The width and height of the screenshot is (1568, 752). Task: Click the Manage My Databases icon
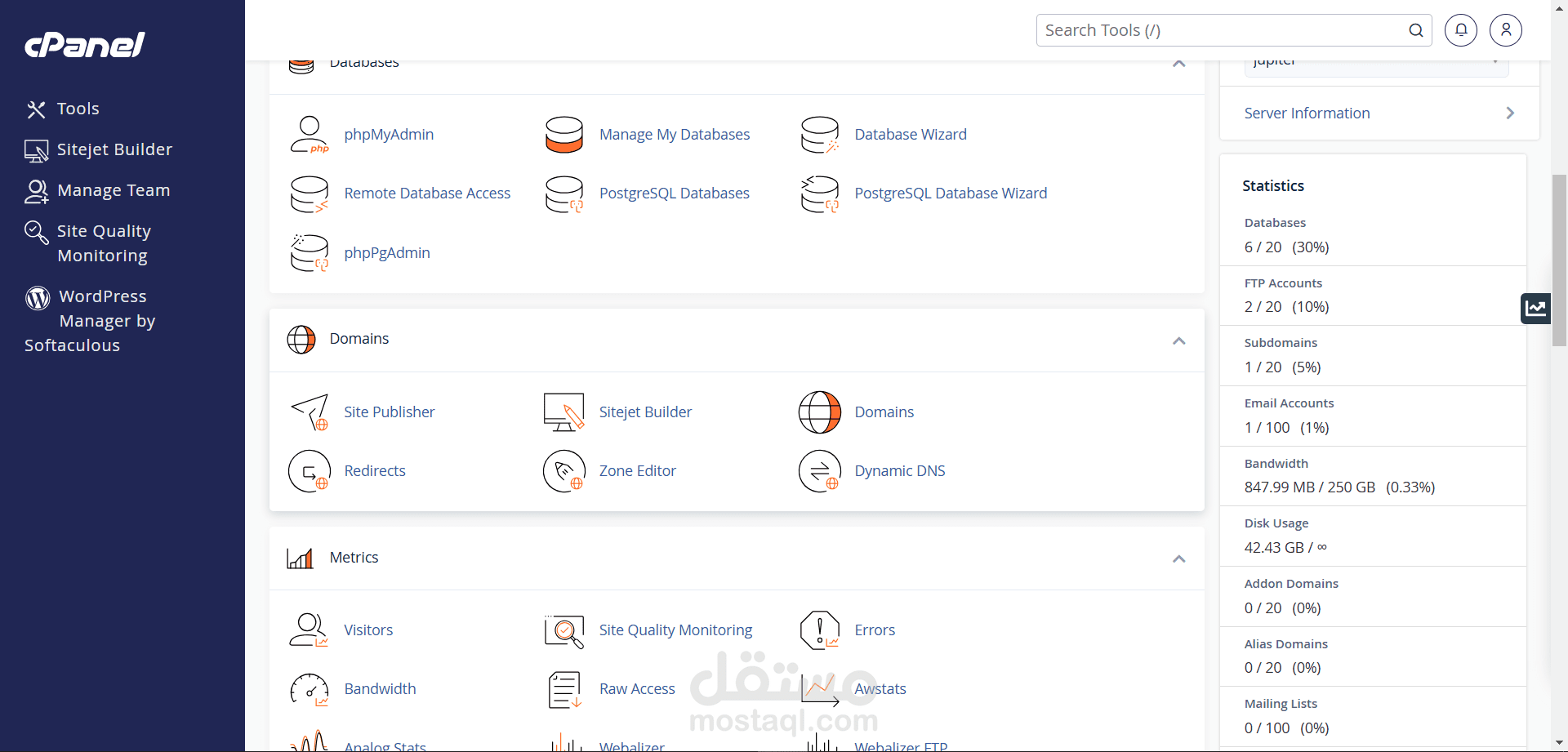point(563,135)
